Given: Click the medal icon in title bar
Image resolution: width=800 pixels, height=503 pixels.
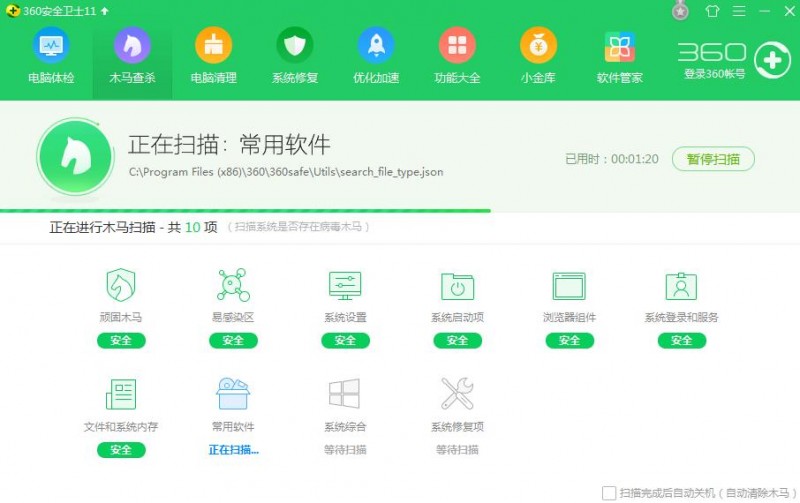Looking at the screenshot, I should pos(680,10).
